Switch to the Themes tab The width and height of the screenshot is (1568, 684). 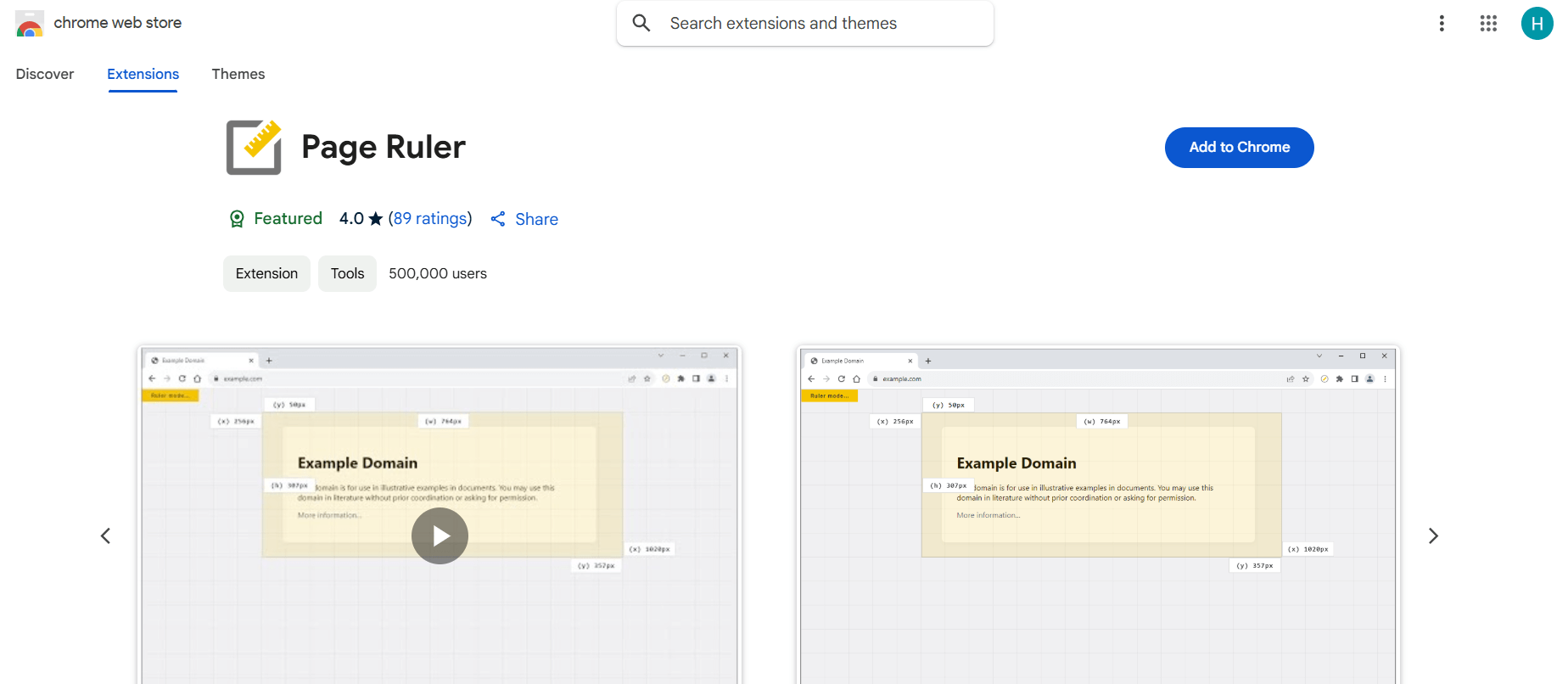click(x=238, y=74)
